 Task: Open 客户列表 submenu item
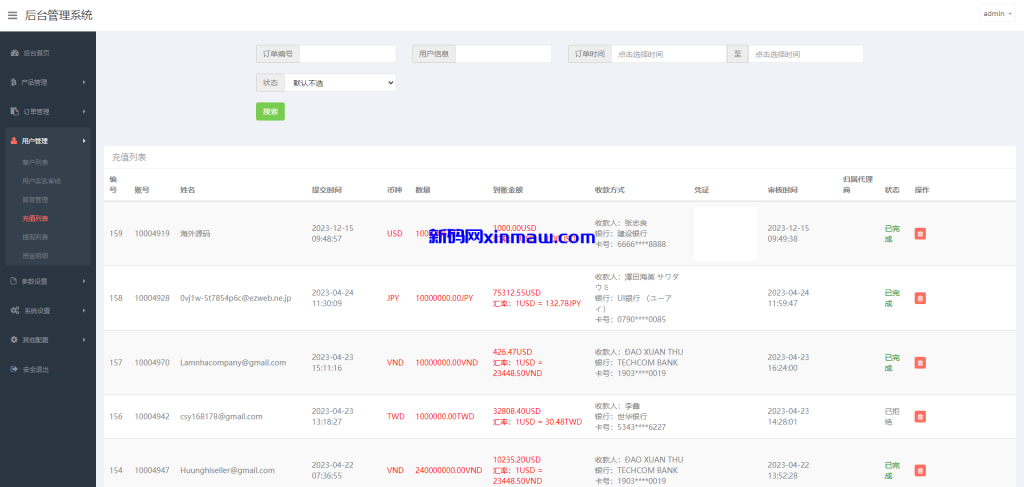click(35, 162)
